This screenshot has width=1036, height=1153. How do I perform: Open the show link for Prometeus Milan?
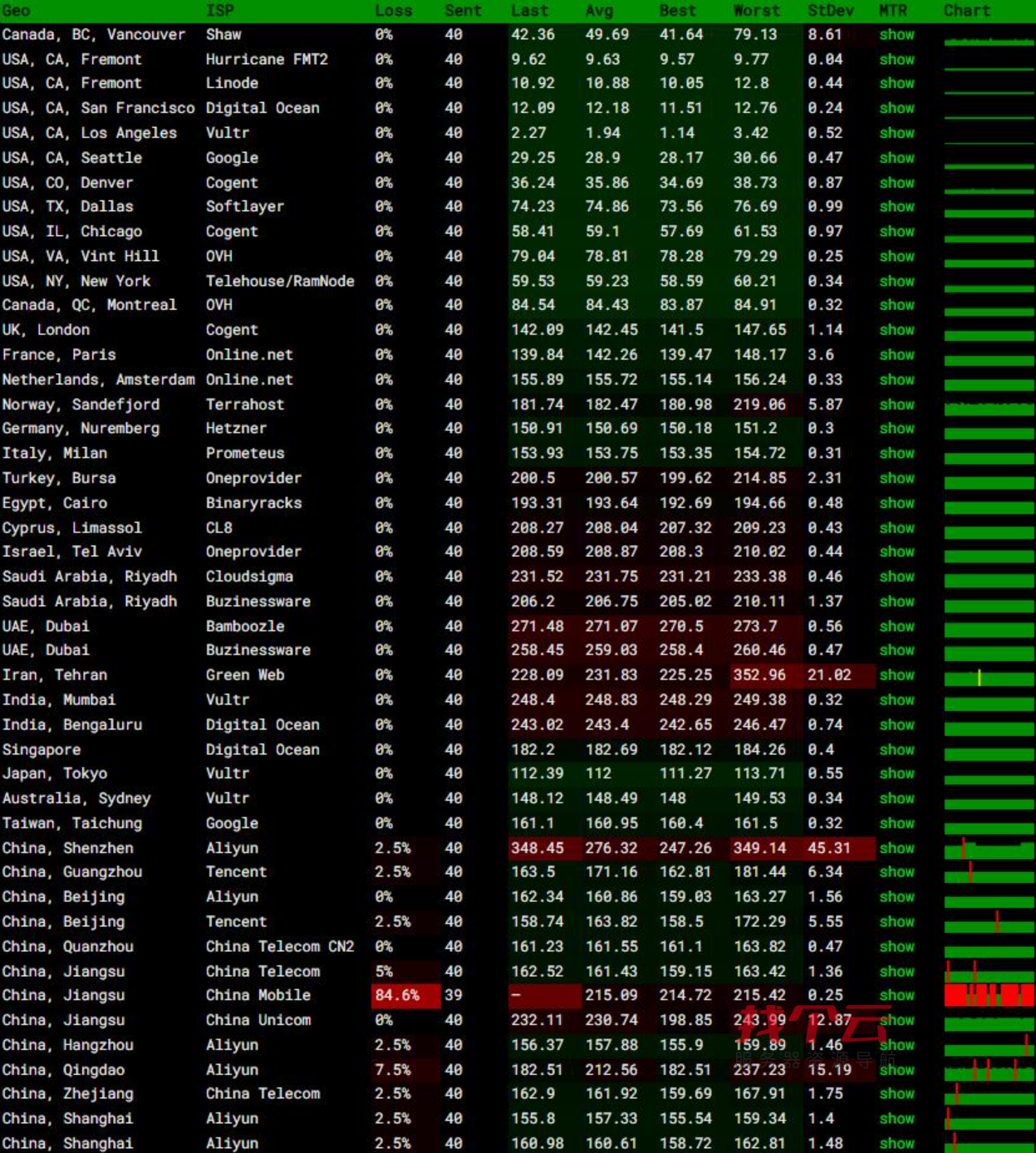coord(896,454)
